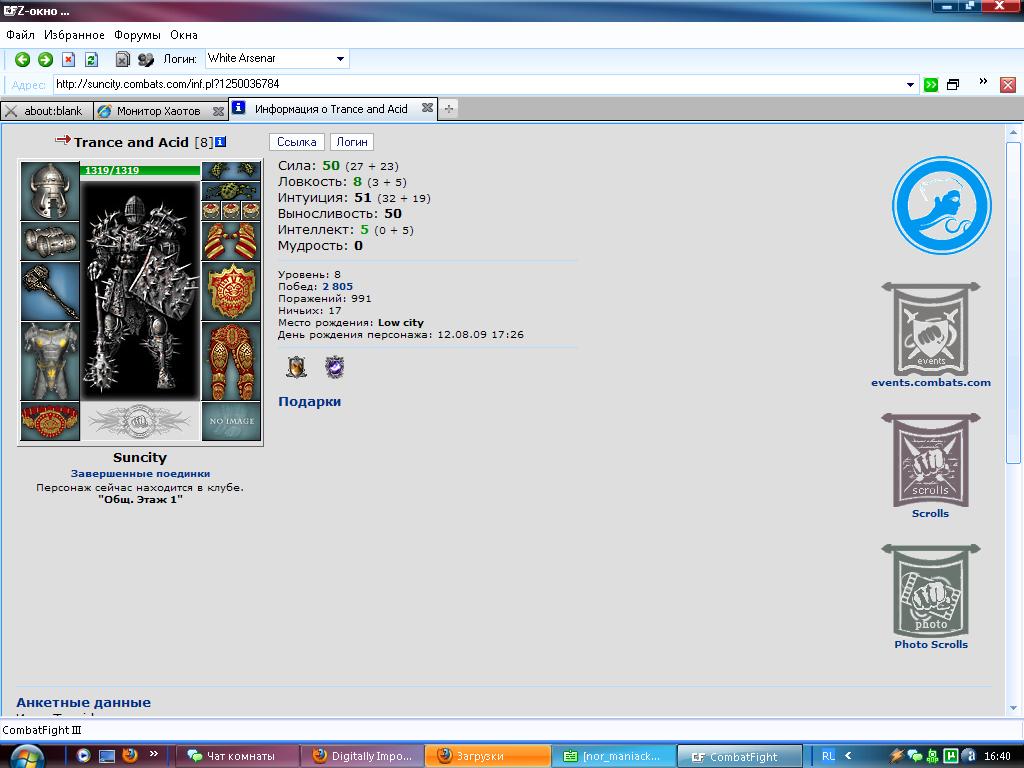Click into the URL address field
This screenshot has height=768, width=1024.
pyautogui.click(x=478, y=84)
